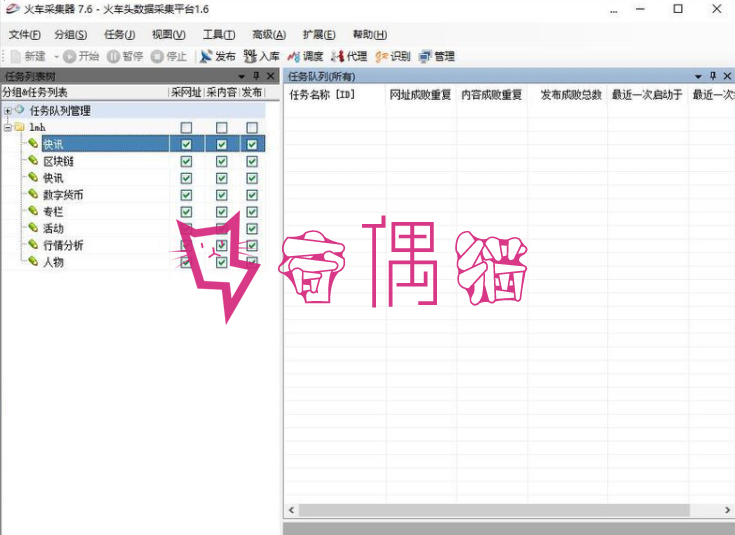
Task: Click the title bar ellipsis button
Action: [614, 11]
